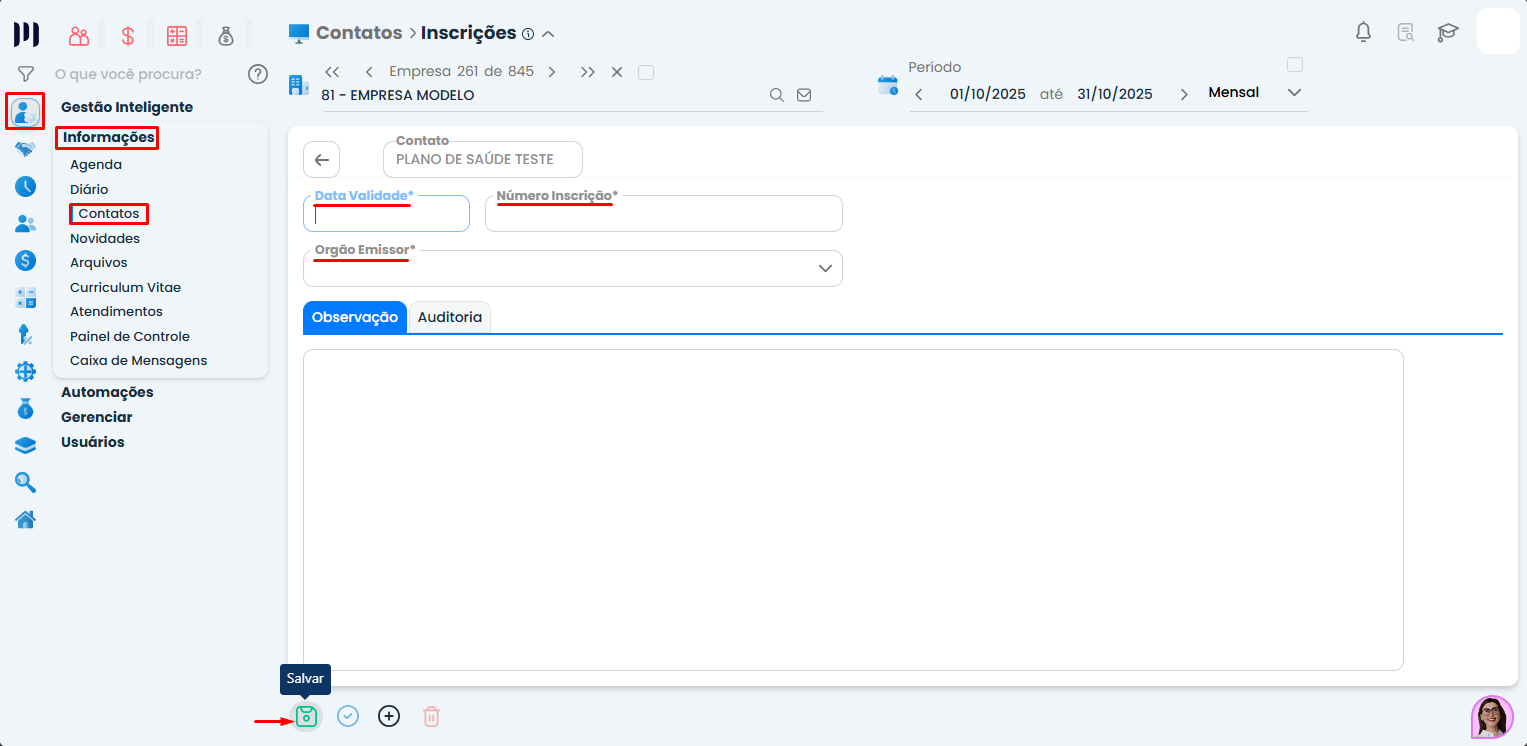Select Agenda in the Informações menu
The width and height of the screenshot is (1527, 746).
click(x=96, y=164)
